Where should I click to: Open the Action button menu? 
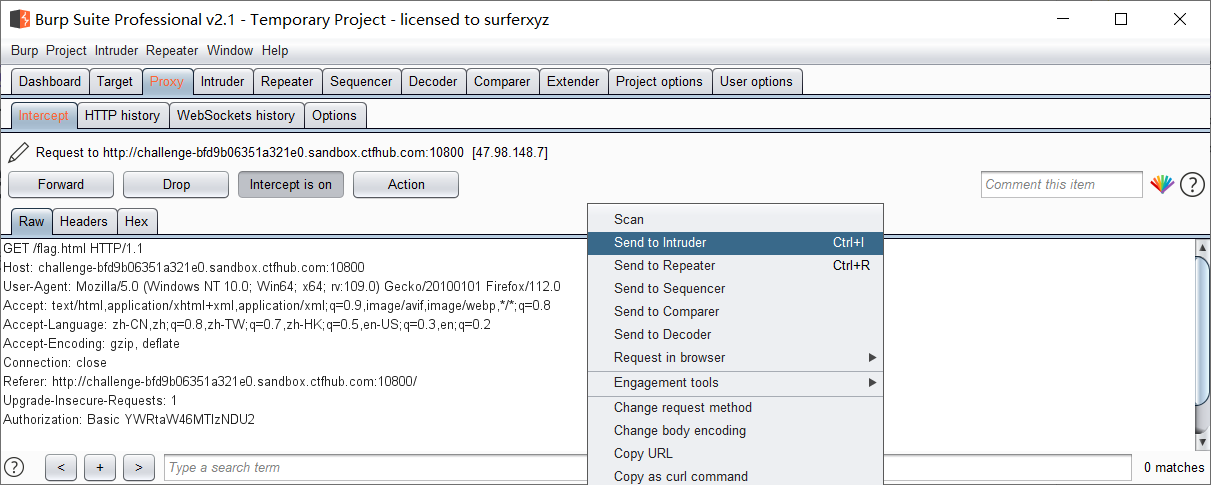pos(406,184)
